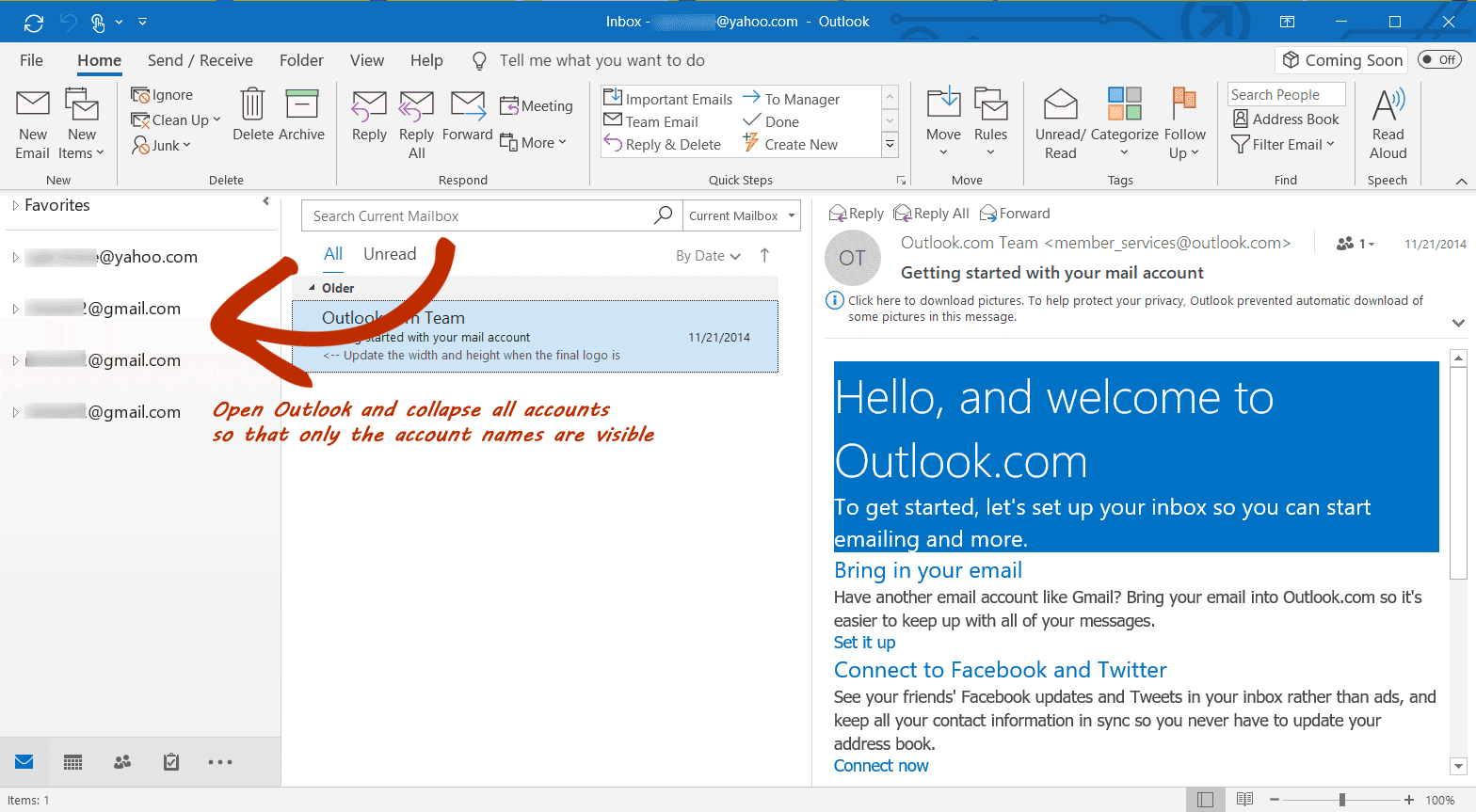Click the 'Connect now' link
The width and height of the screenshot is (1476, 812).
coord(881,766)
